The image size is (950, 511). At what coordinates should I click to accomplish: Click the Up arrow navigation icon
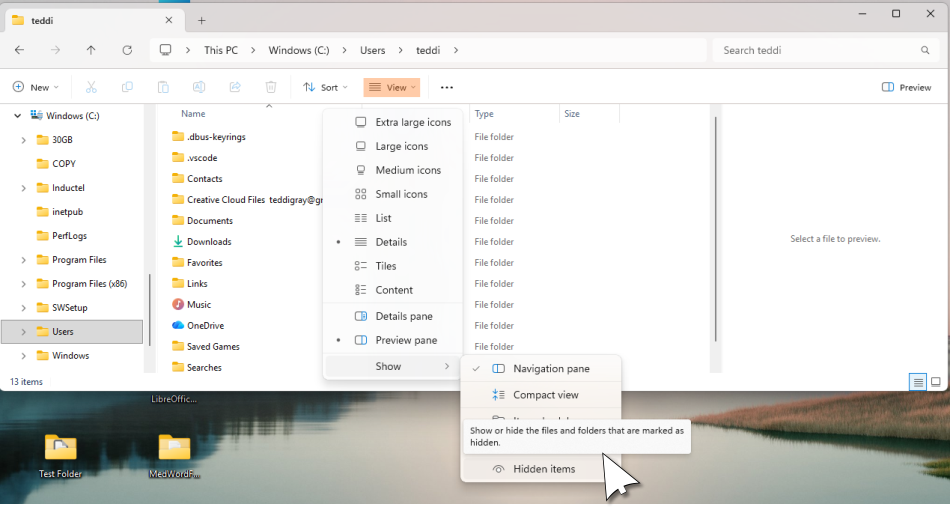[x=91, y=50]
